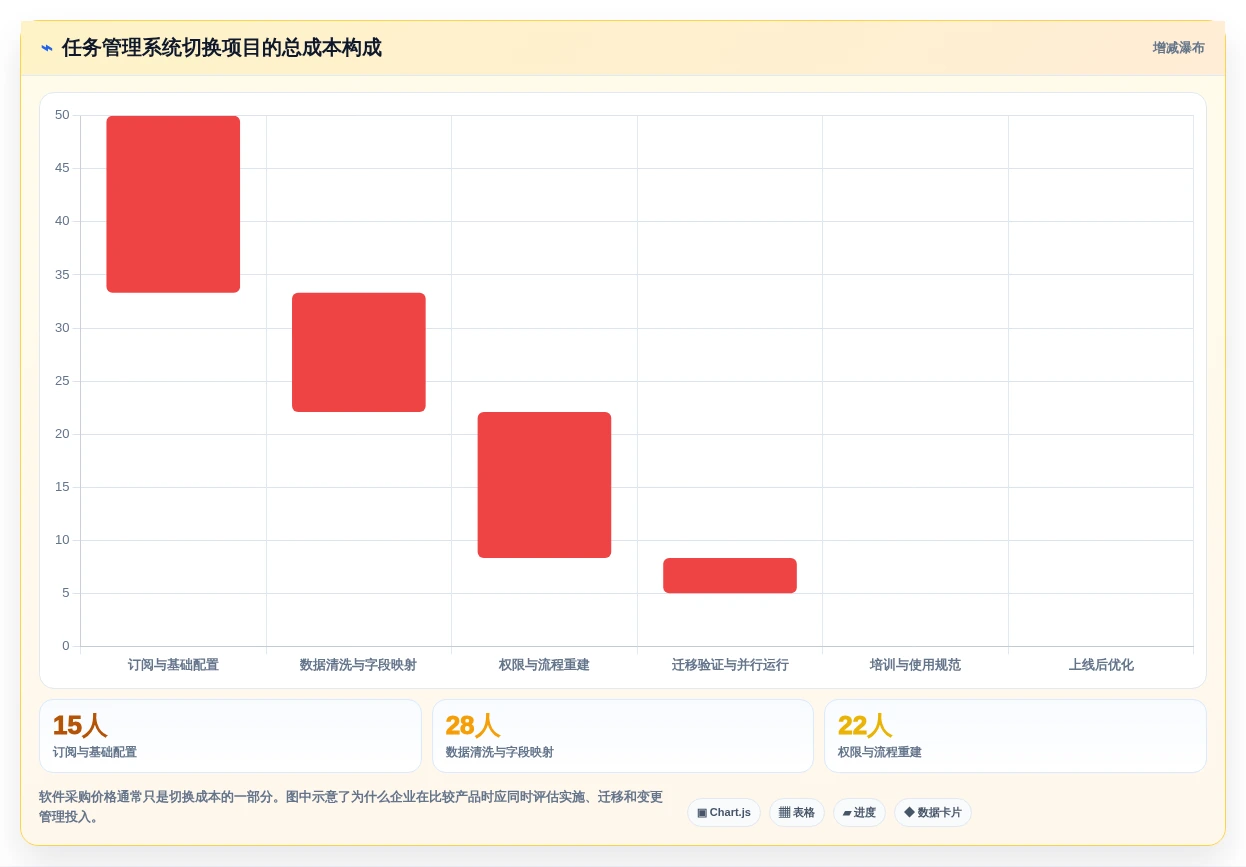Click the 28人 数据清洗与字段映射 card

pyautogui.click(x=623, y=736)
